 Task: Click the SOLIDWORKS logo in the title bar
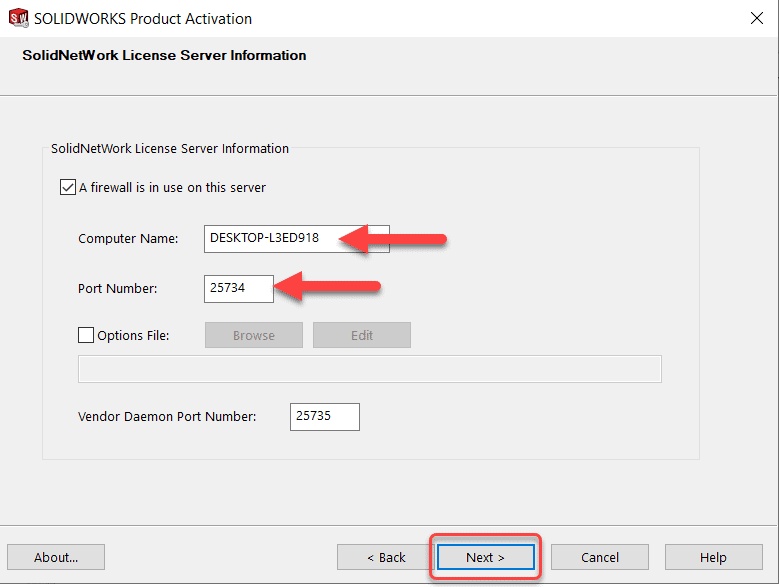coord(18,18)
